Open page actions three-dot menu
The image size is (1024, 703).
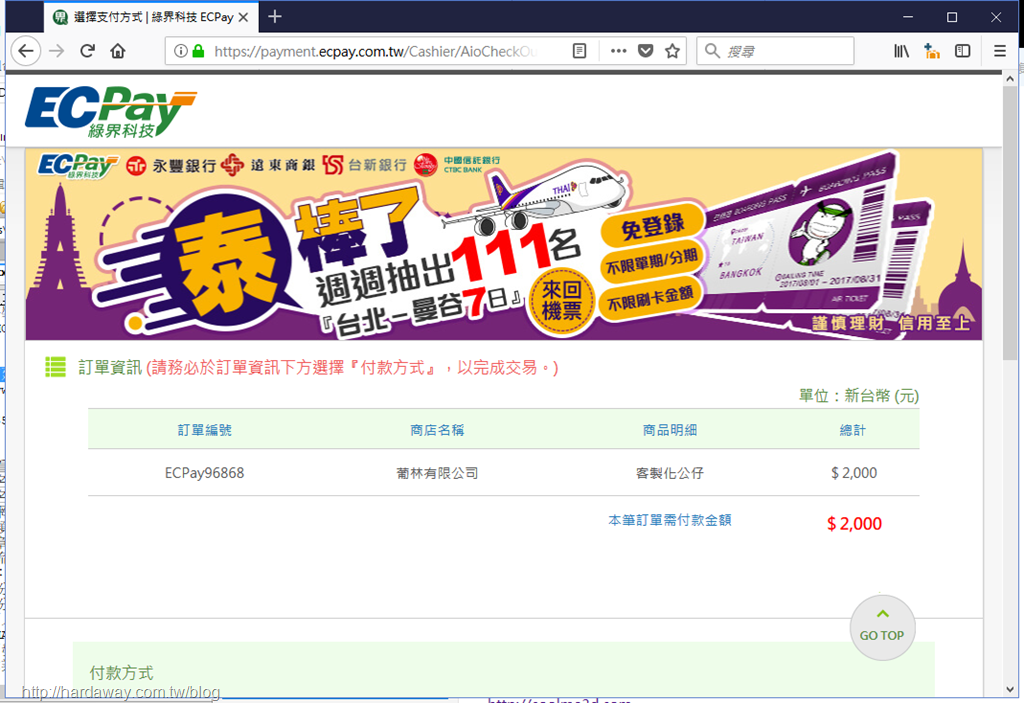click(x=618, y=51)
